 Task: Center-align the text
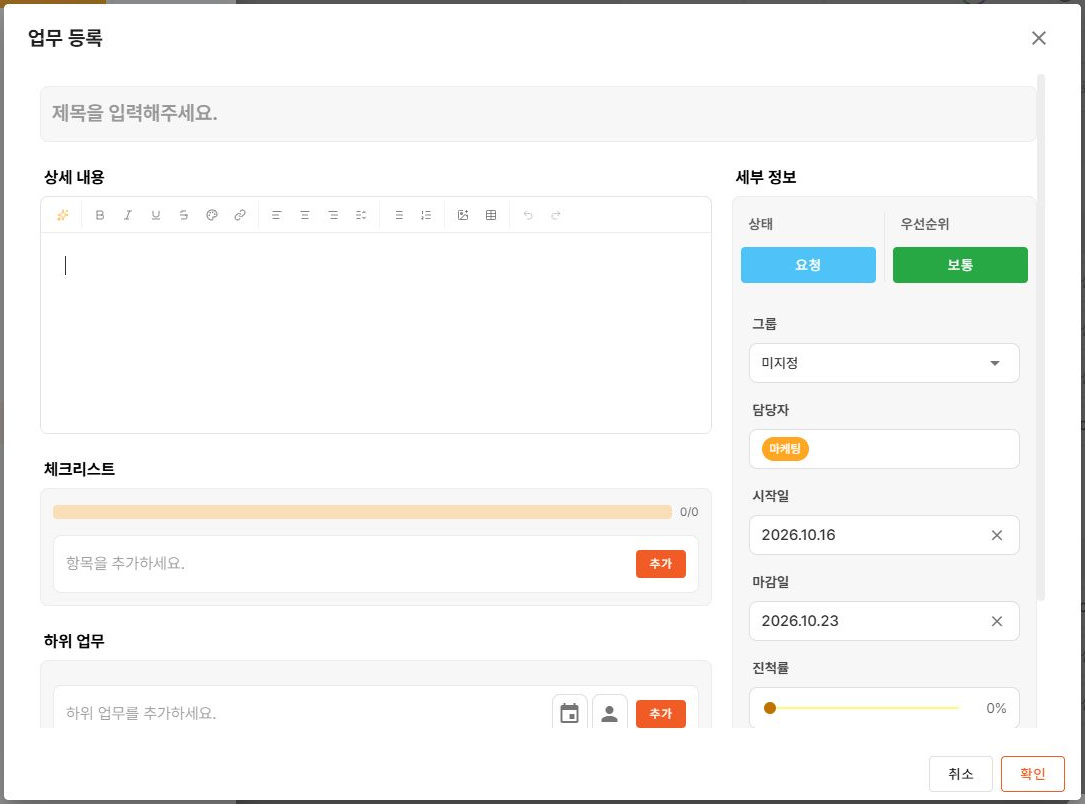click(x=304, y=215)
